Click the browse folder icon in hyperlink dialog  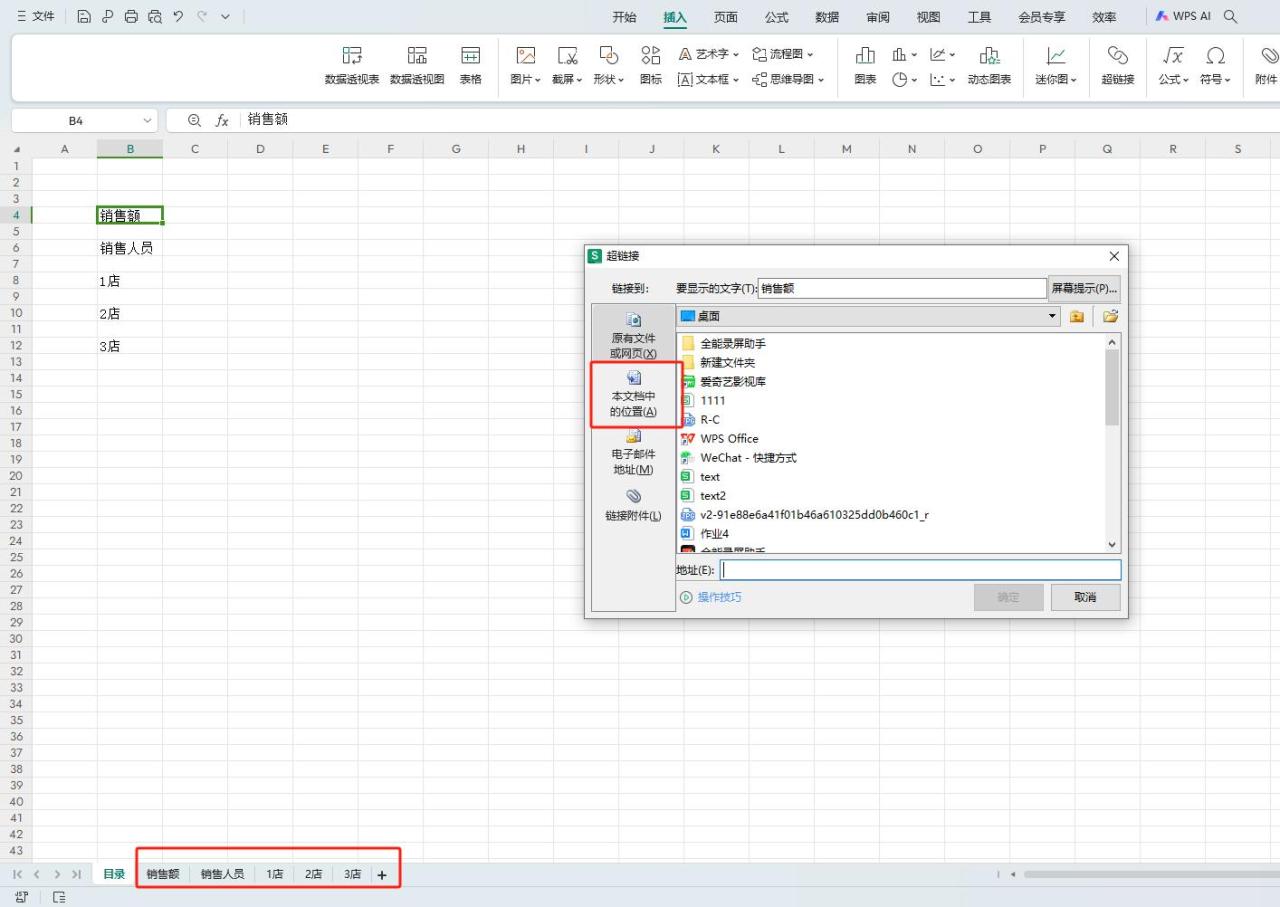pyautogui.click(x=1110, y=316)
